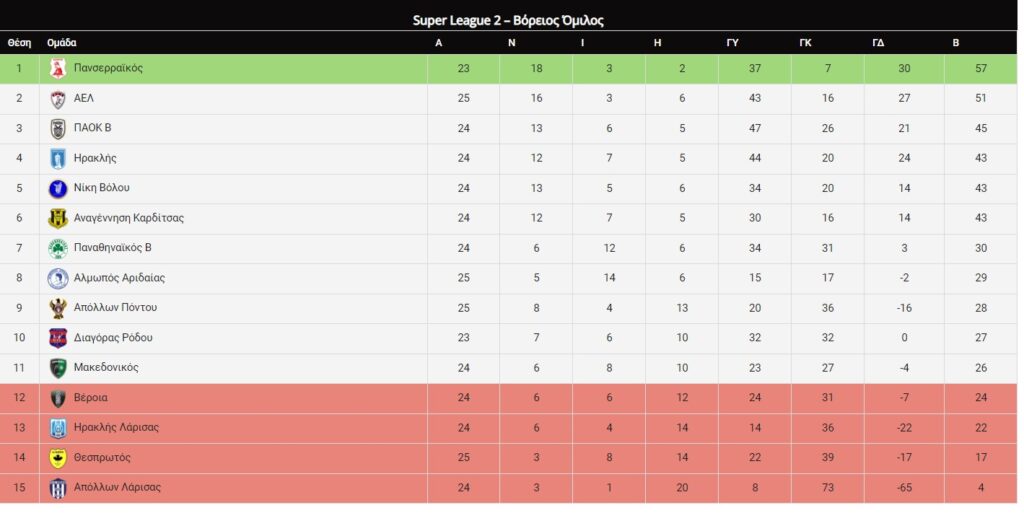Viewport: 1024px width, 513px height.
Task: Click the yellow-black Αναγέννηση Καρδίτσας crest
Action: [58, 219]
